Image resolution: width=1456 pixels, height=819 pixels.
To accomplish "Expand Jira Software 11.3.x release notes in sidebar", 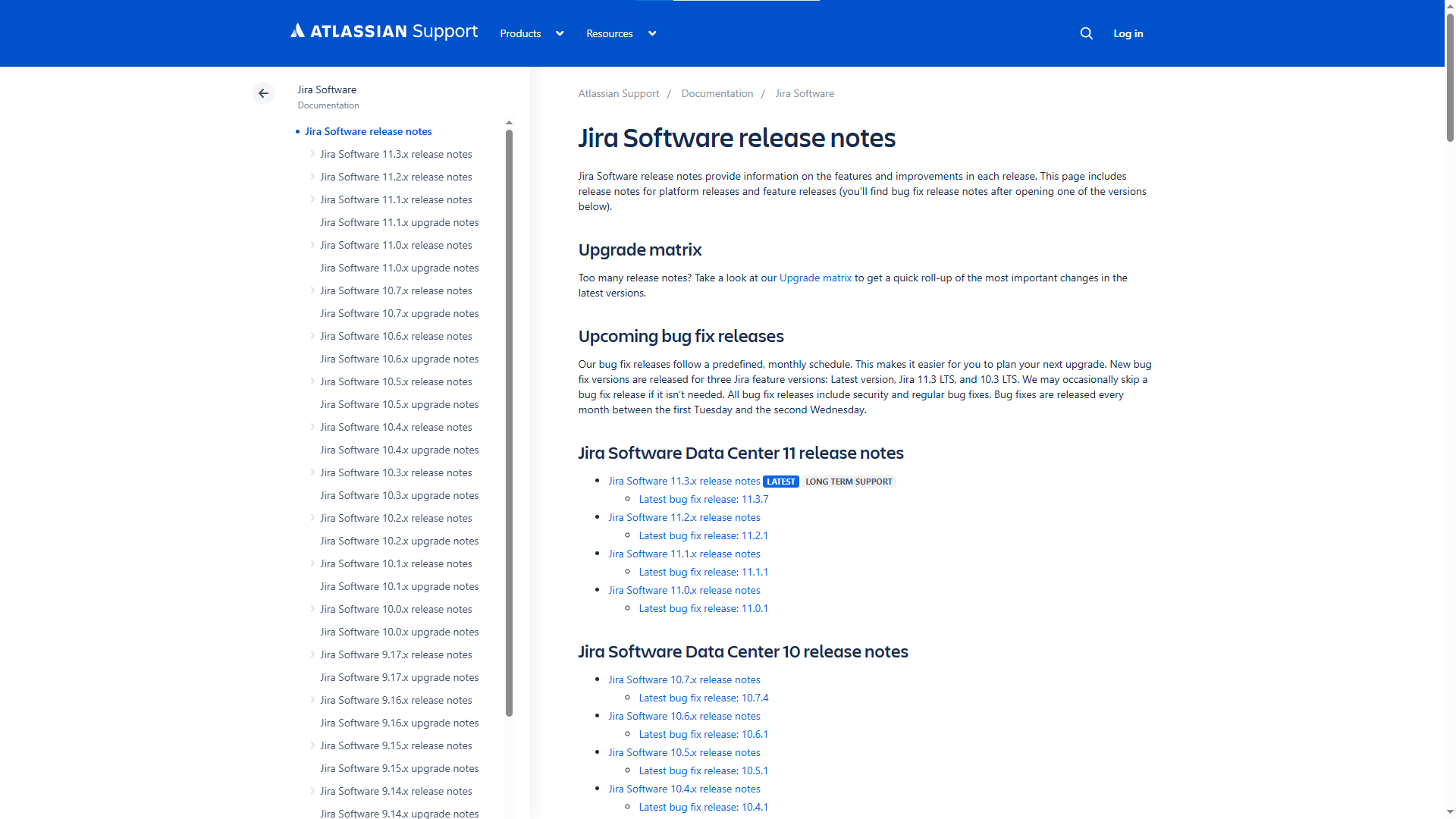I will 312,154.
